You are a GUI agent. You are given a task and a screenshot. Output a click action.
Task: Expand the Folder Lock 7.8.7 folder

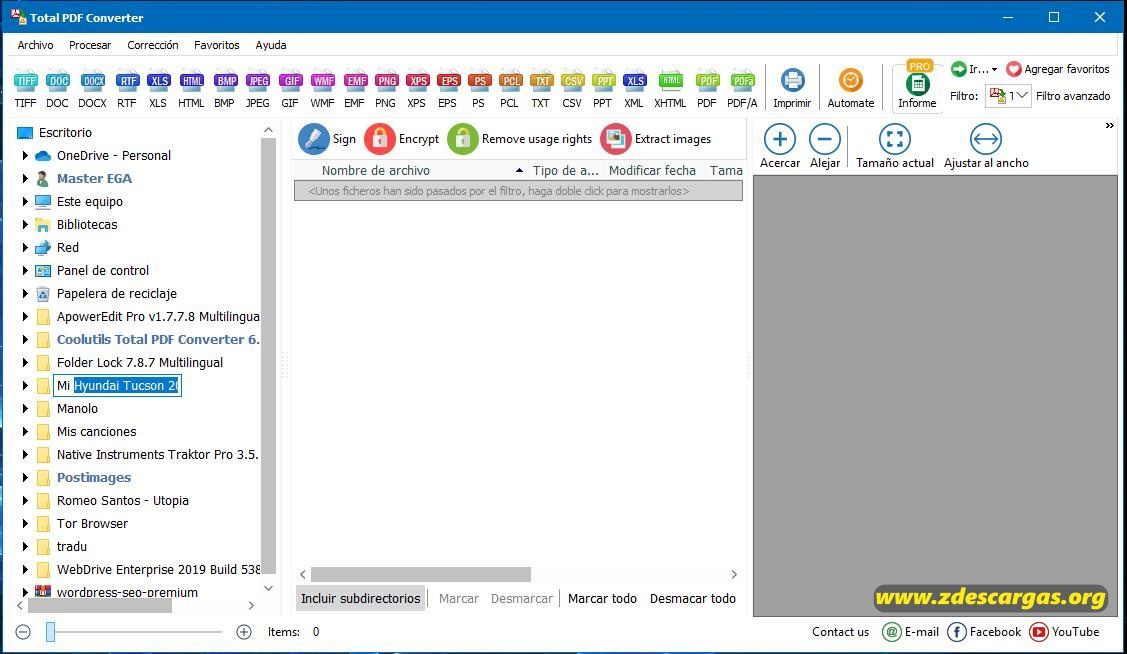25,362
